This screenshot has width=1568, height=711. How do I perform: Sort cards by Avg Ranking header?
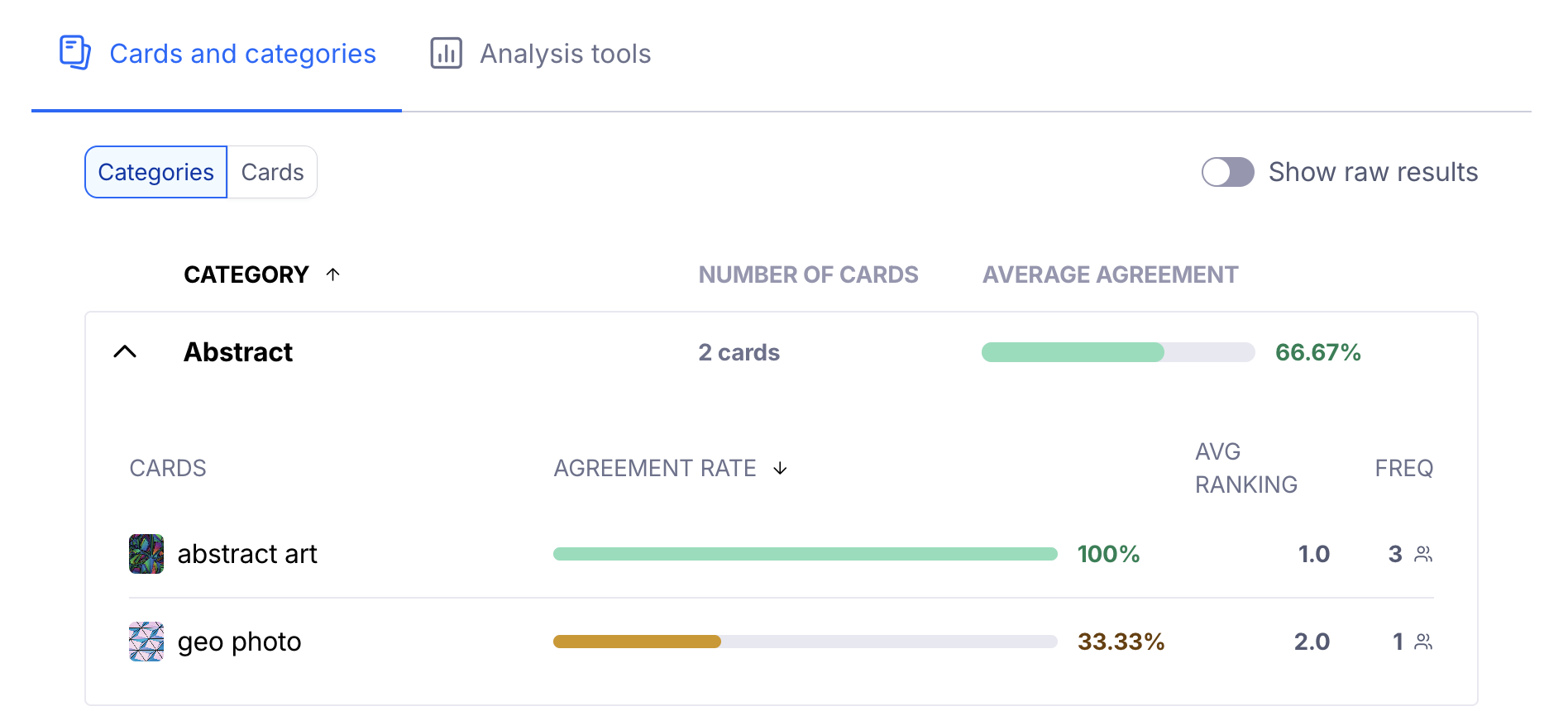[1245, 468]
